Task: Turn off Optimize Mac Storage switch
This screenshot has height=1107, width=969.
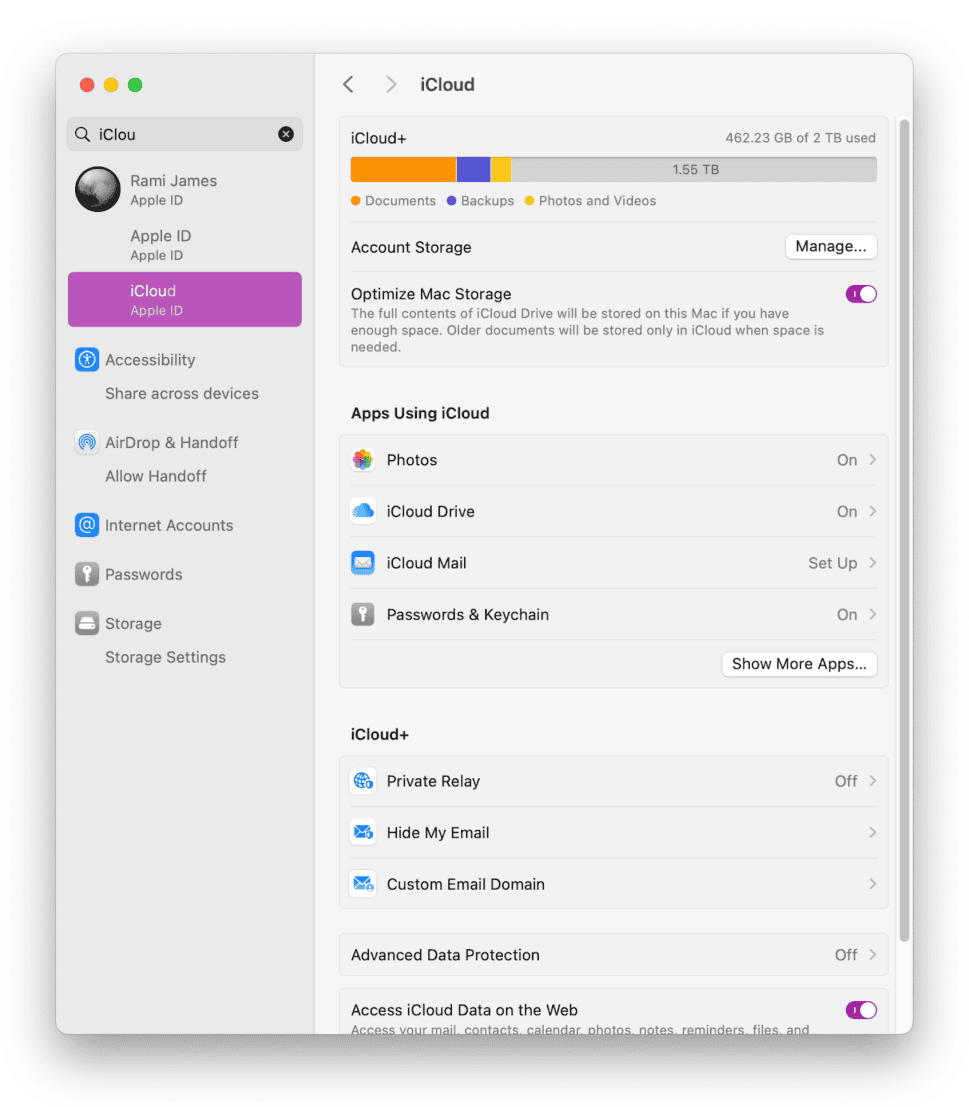Action: coord(861,294)
